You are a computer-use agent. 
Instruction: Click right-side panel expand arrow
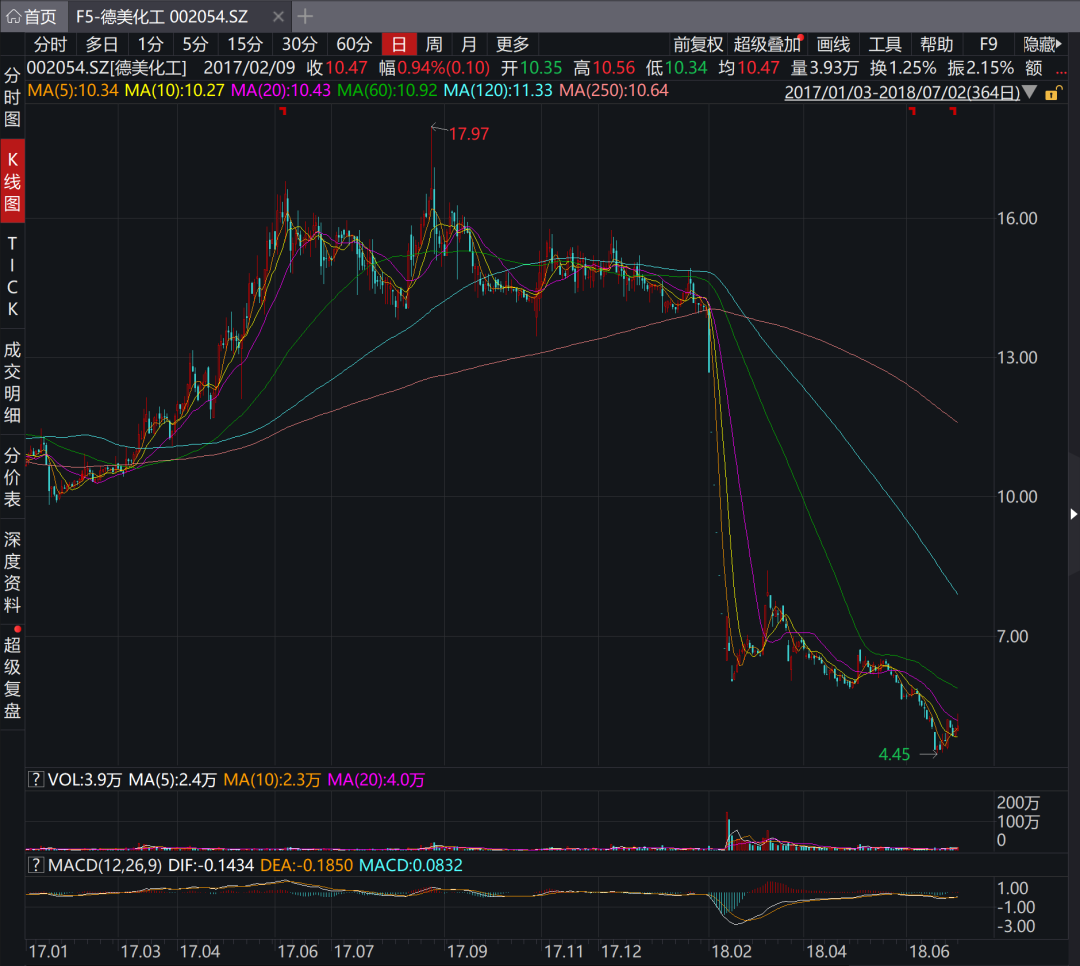point(1073,513)
